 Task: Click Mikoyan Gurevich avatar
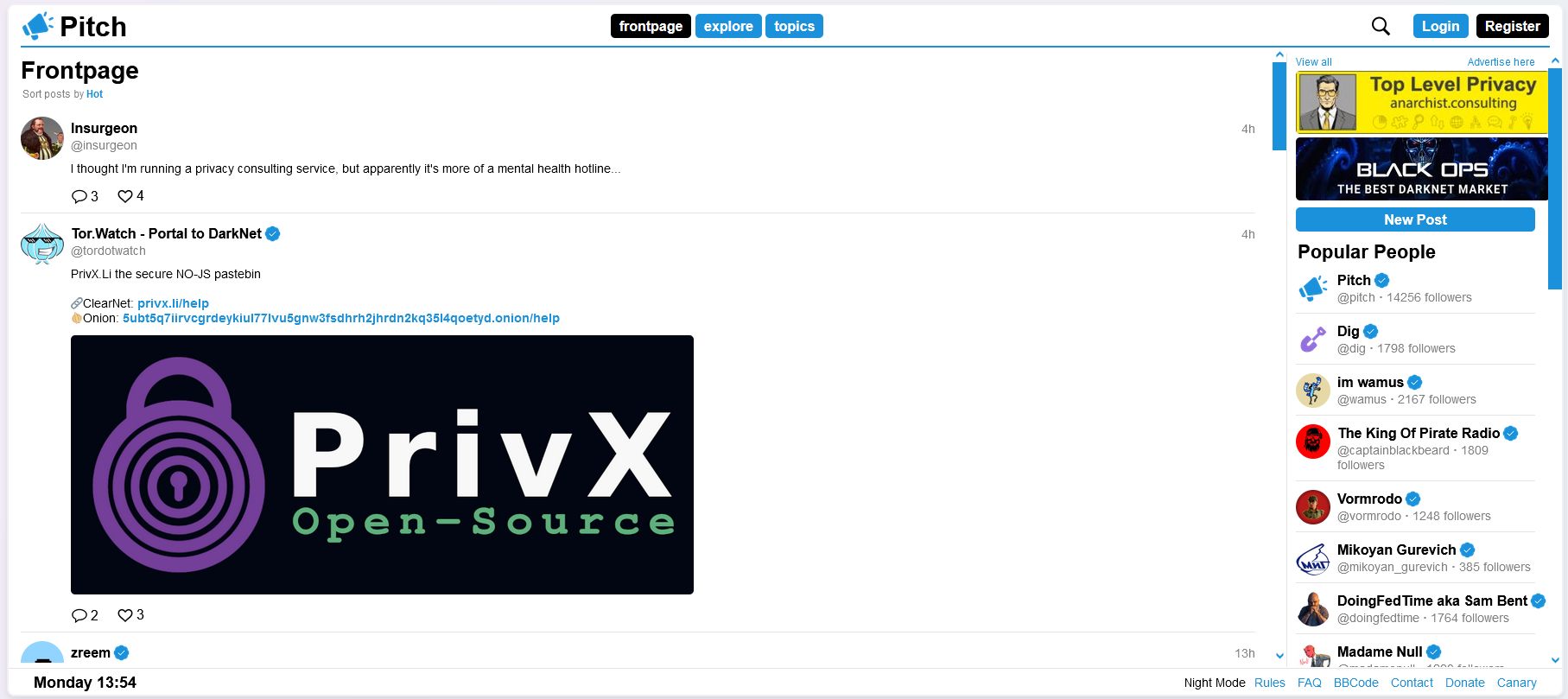coord(1313,558)
